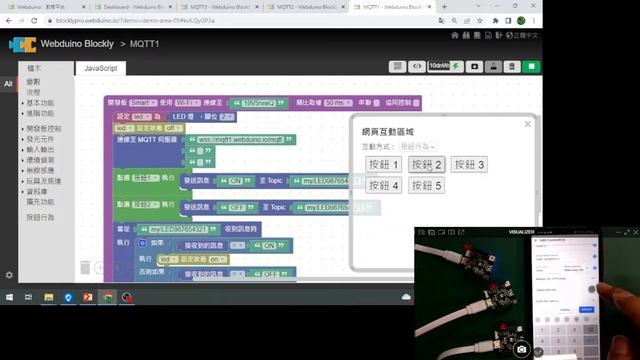Select the All category filter
Screen dimensions: 640x360
pos(8,84)
